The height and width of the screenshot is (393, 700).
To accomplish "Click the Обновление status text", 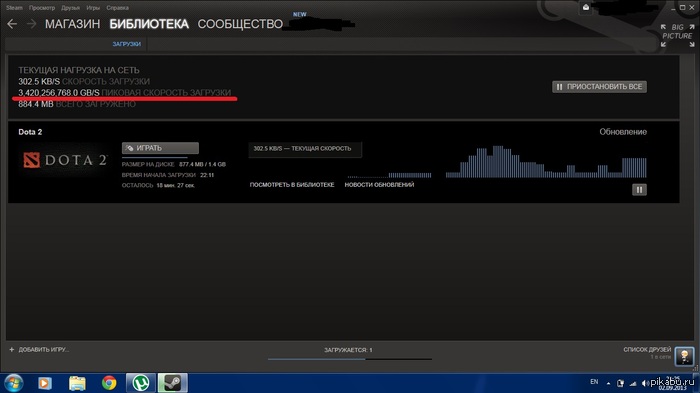I will [x=623, y=132].
